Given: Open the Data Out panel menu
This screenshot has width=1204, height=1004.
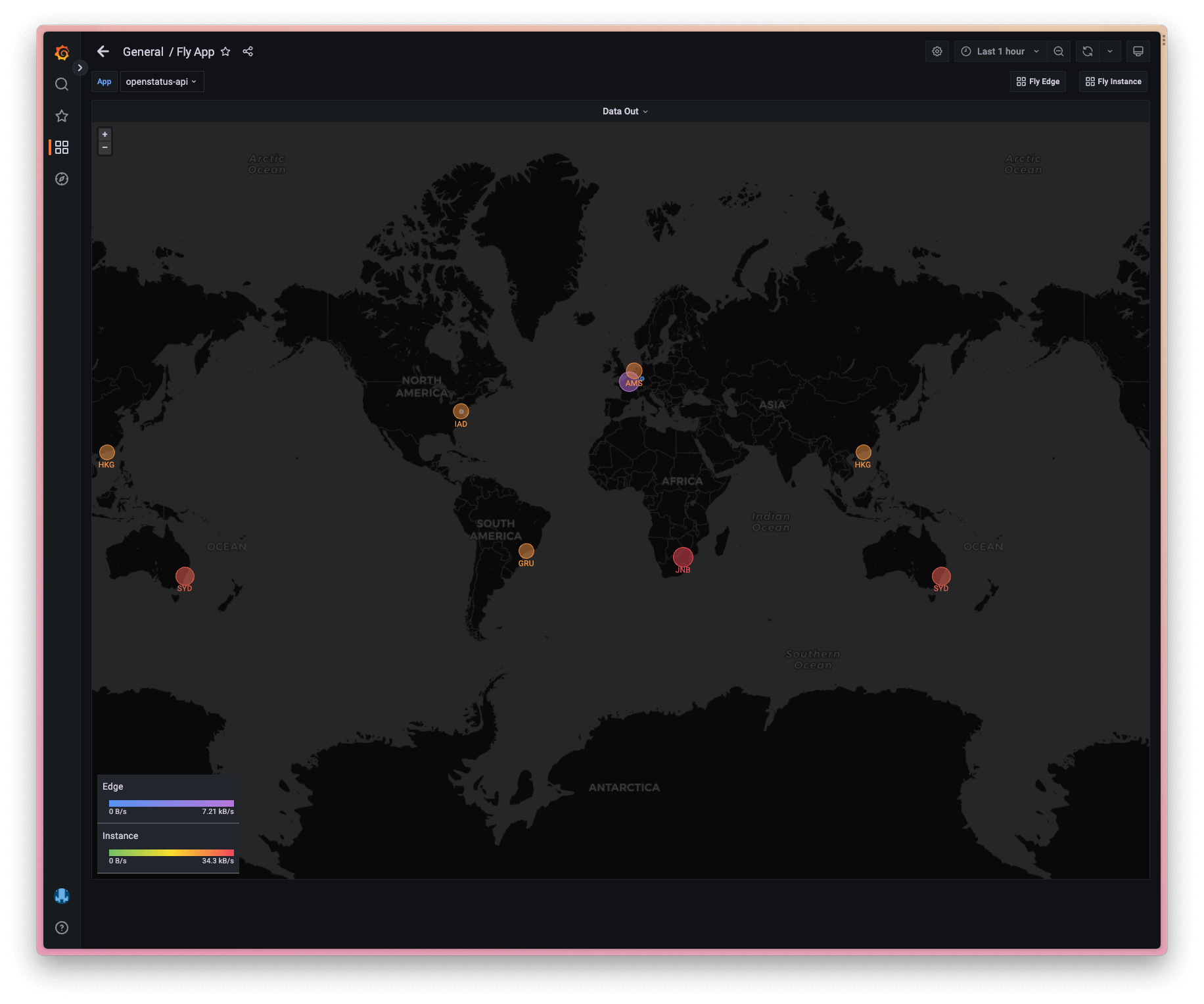Looking at the screenshot, I should coord(625,111).
